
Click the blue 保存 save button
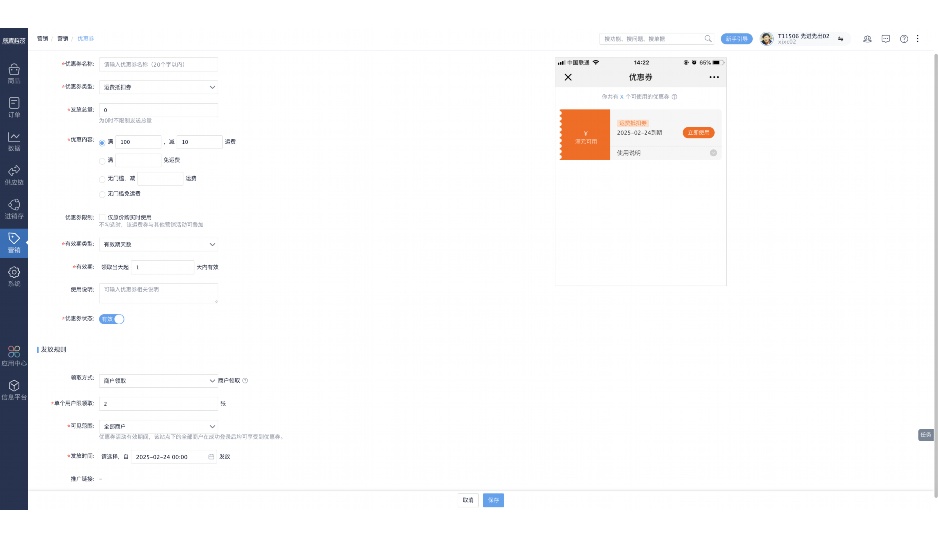click(x=494, y=500)
